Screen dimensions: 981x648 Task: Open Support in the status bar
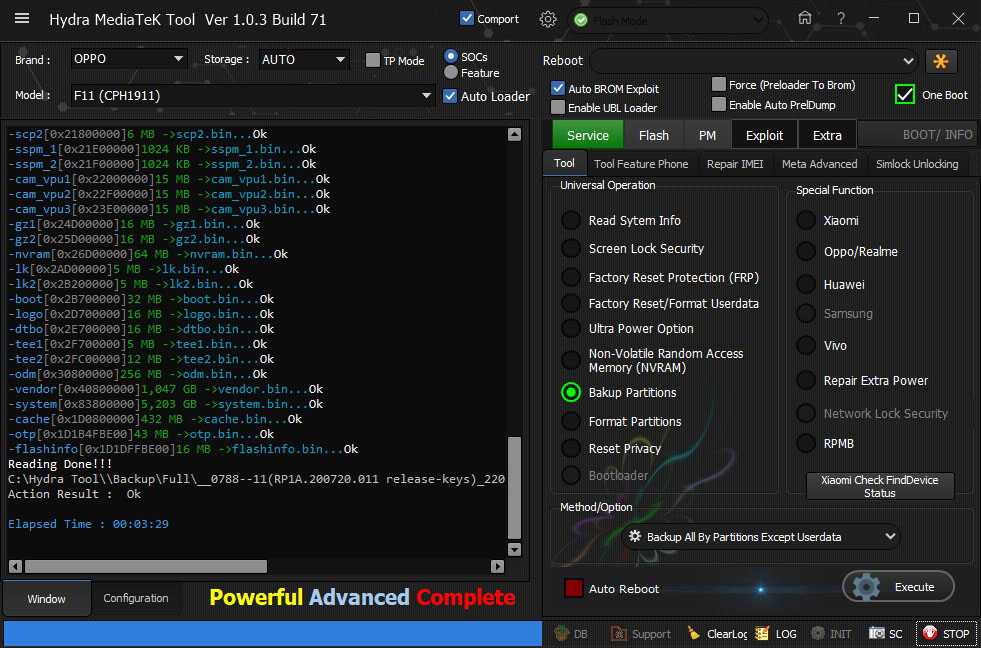641,634
